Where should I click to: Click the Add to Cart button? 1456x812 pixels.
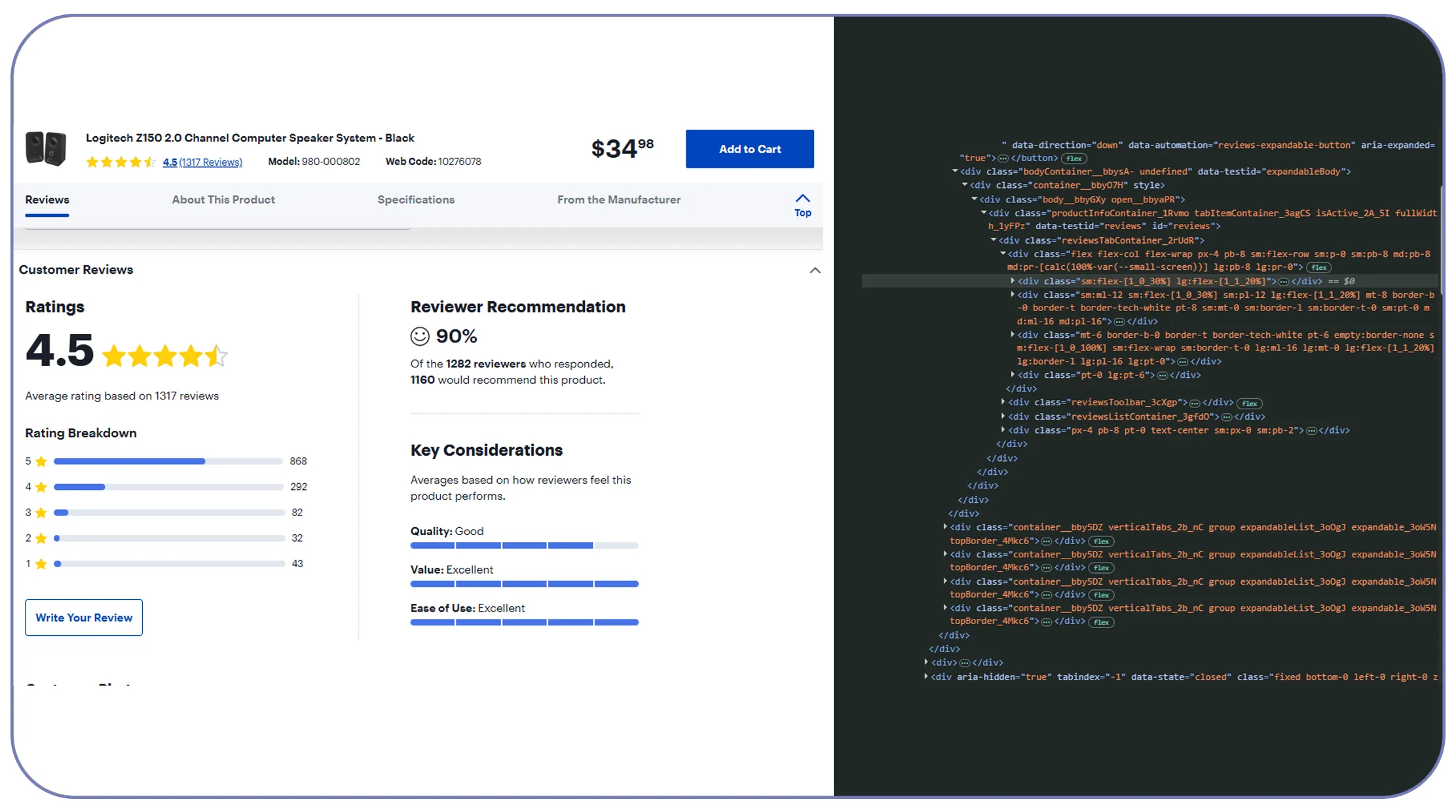[750, 149]
